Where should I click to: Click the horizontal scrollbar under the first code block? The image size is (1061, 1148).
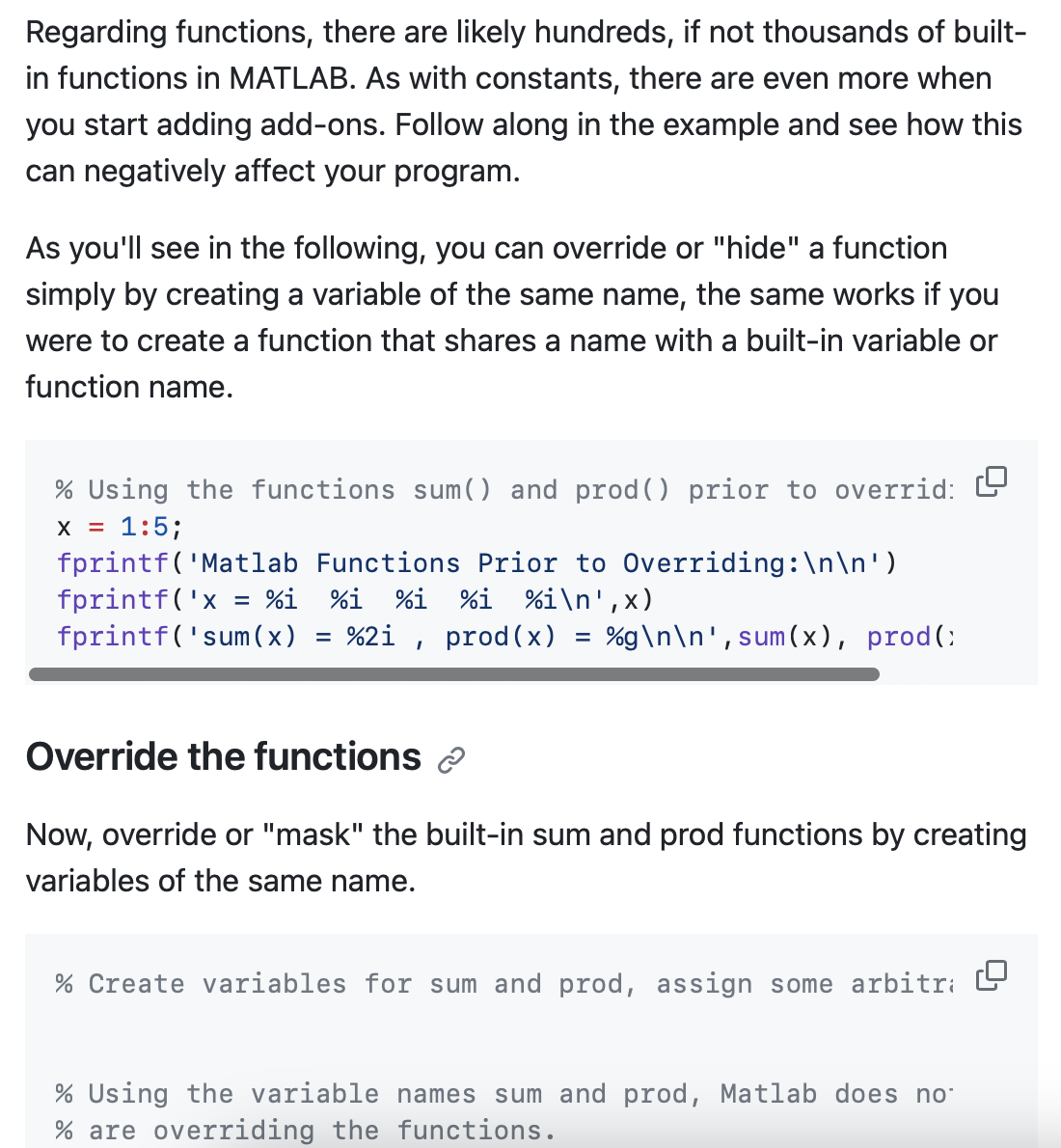tap(453, 673)
